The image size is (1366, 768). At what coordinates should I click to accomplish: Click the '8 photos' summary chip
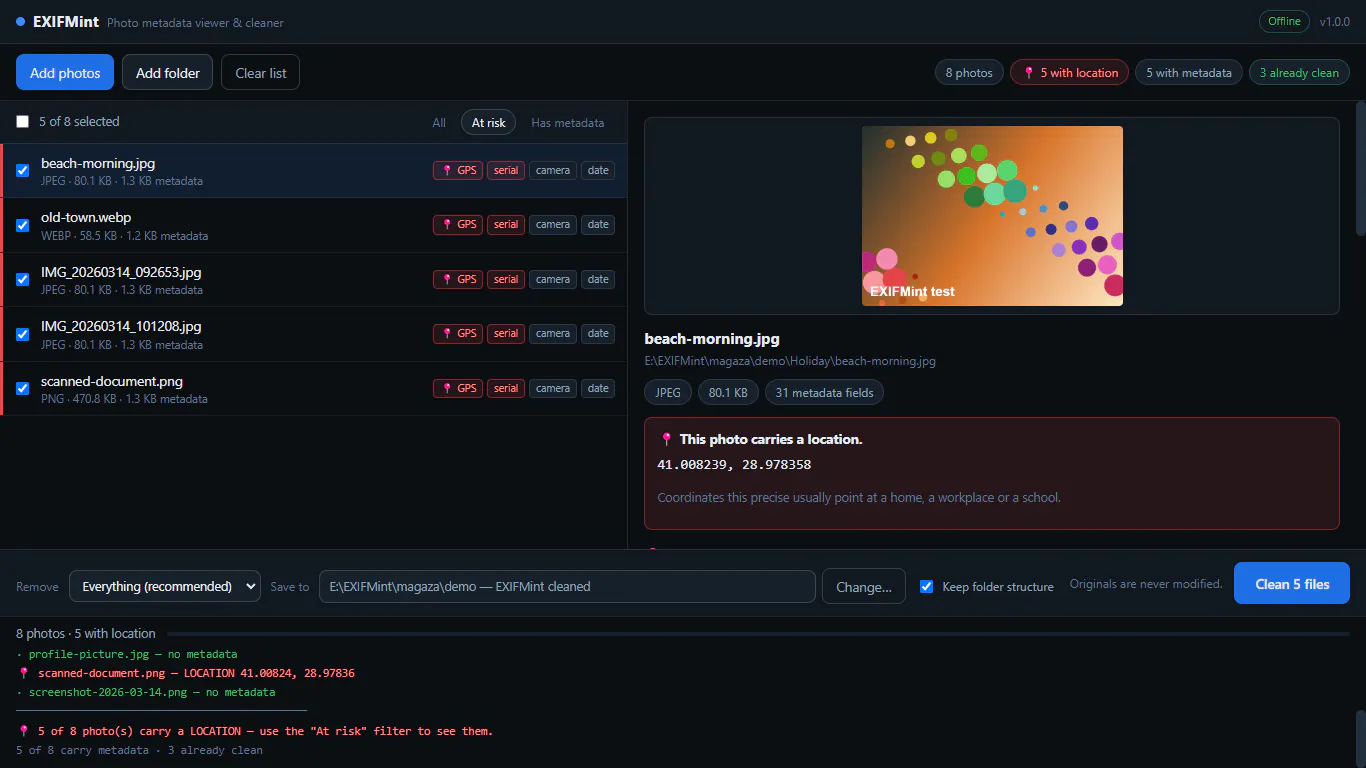pos(969,73)
